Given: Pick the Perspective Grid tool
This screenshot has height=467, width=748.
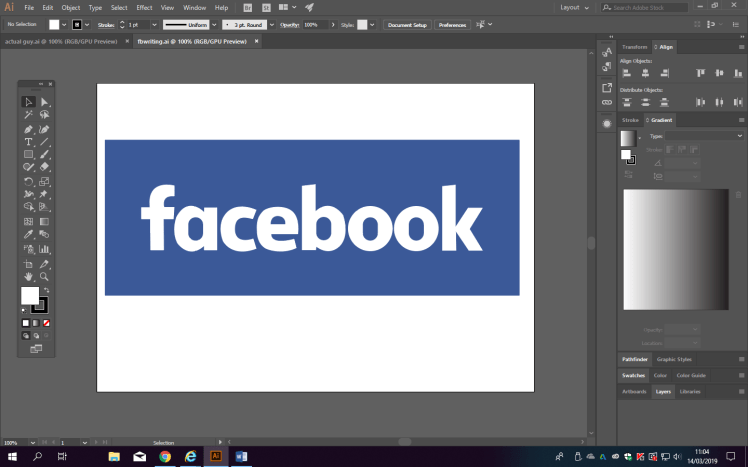Looking at the screenshot, I should point(44,207).
